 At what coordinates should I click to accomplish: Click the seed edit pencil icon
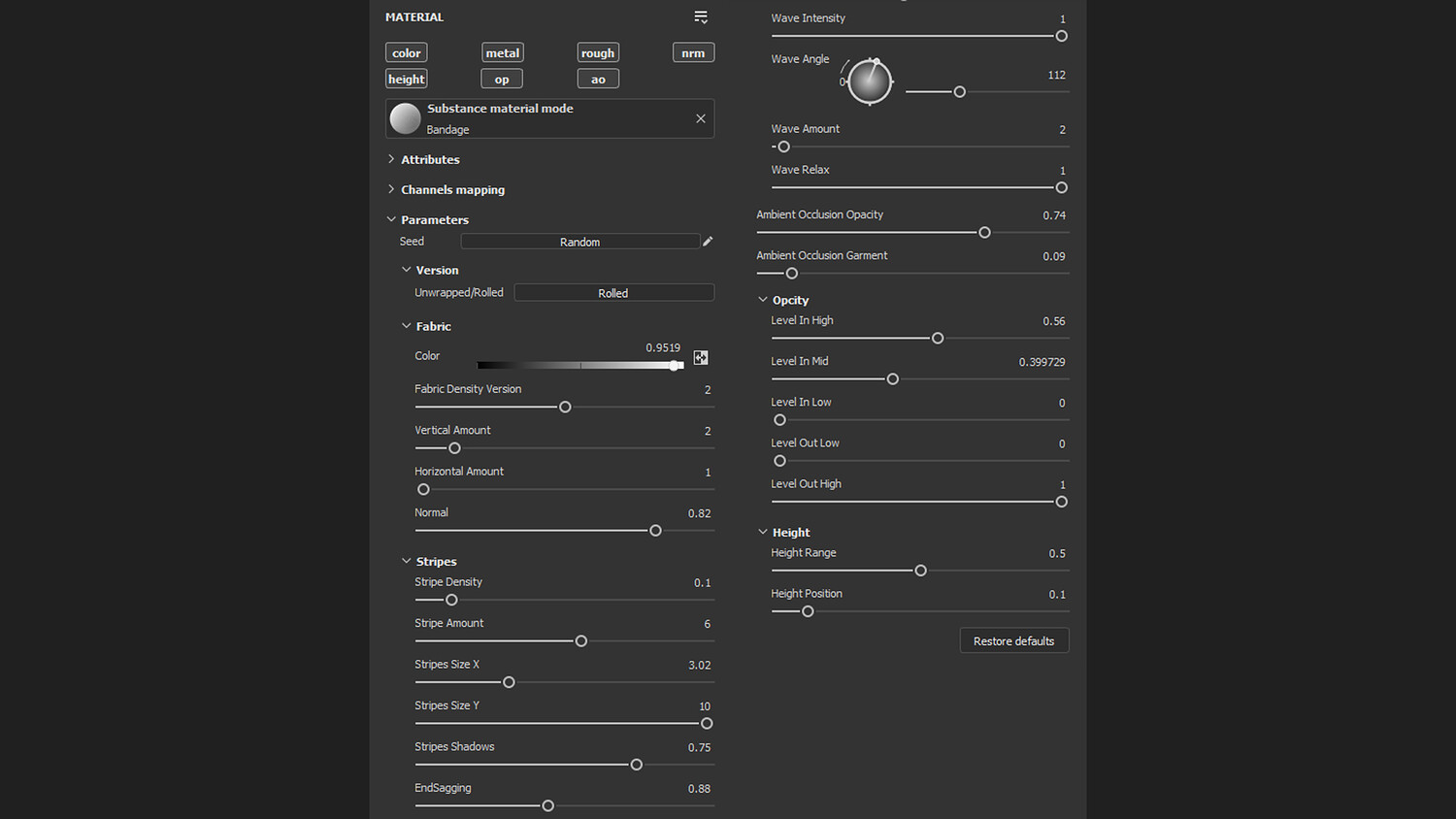coord(708,242)
